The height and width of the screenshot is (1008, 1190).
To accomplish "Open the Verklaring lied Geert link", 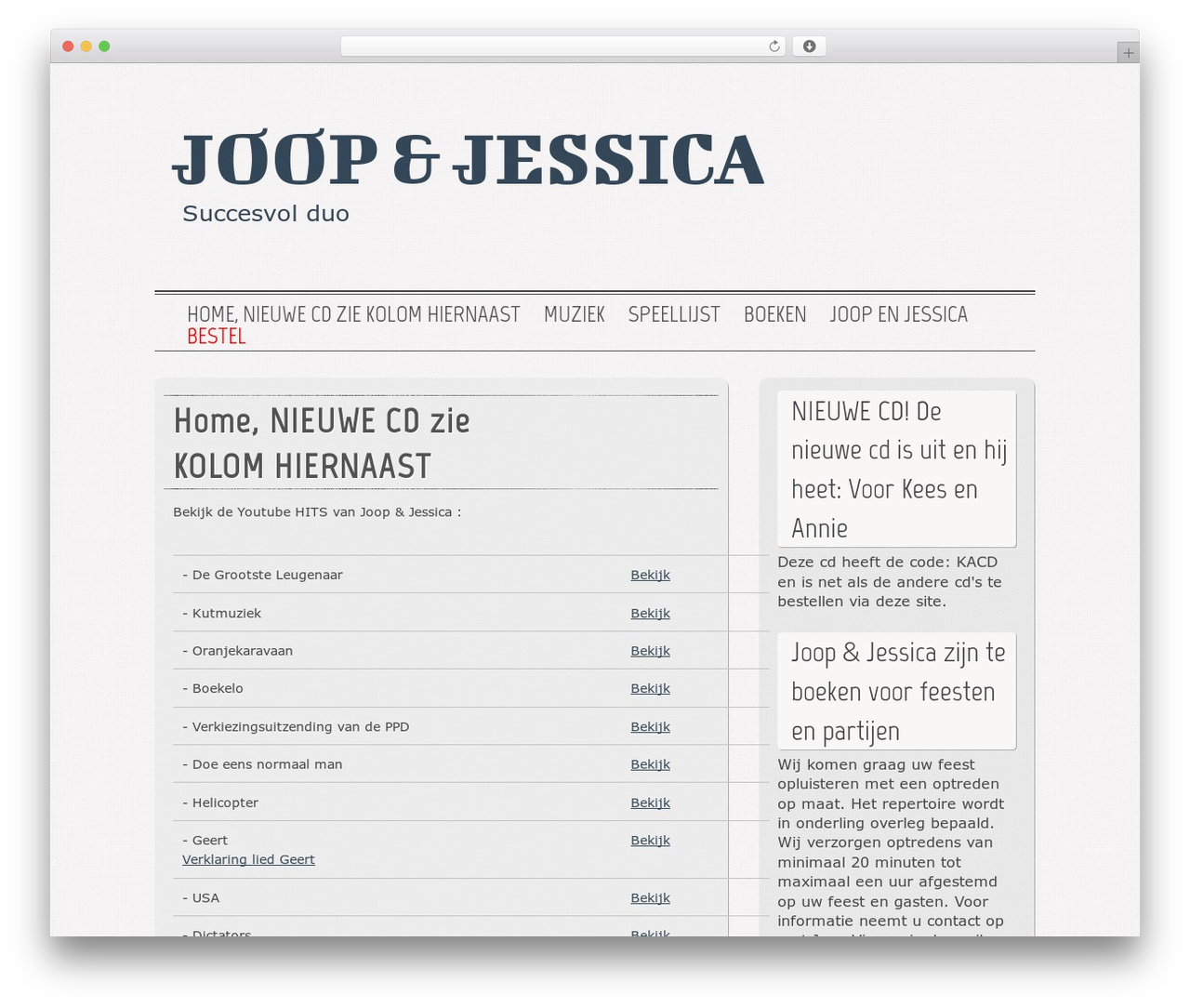I will (x=248, y=859).
